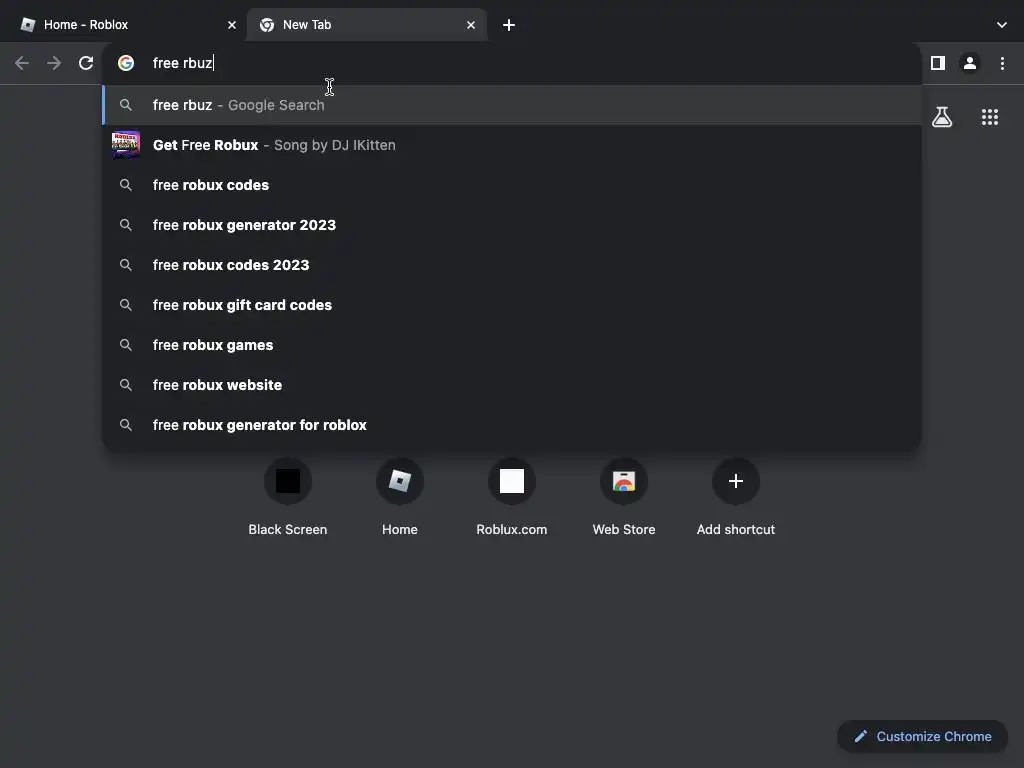Go forward with the forward arrow
The height and width of the screenshot is (768, 1024).
(54, 63)
